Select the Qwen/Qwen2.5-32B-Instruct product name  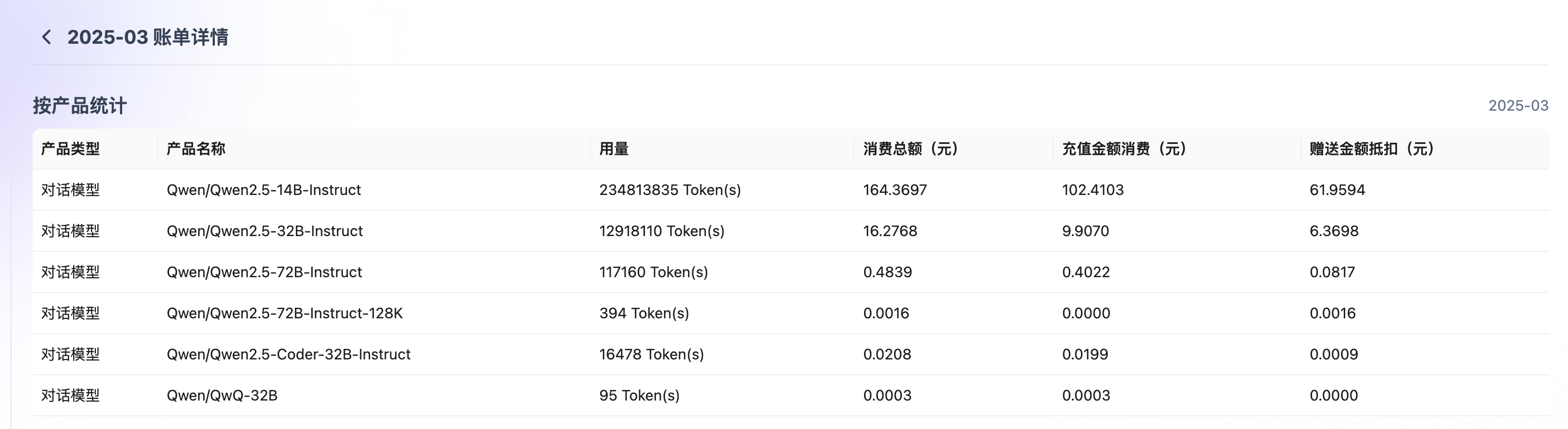pos(264,231)
